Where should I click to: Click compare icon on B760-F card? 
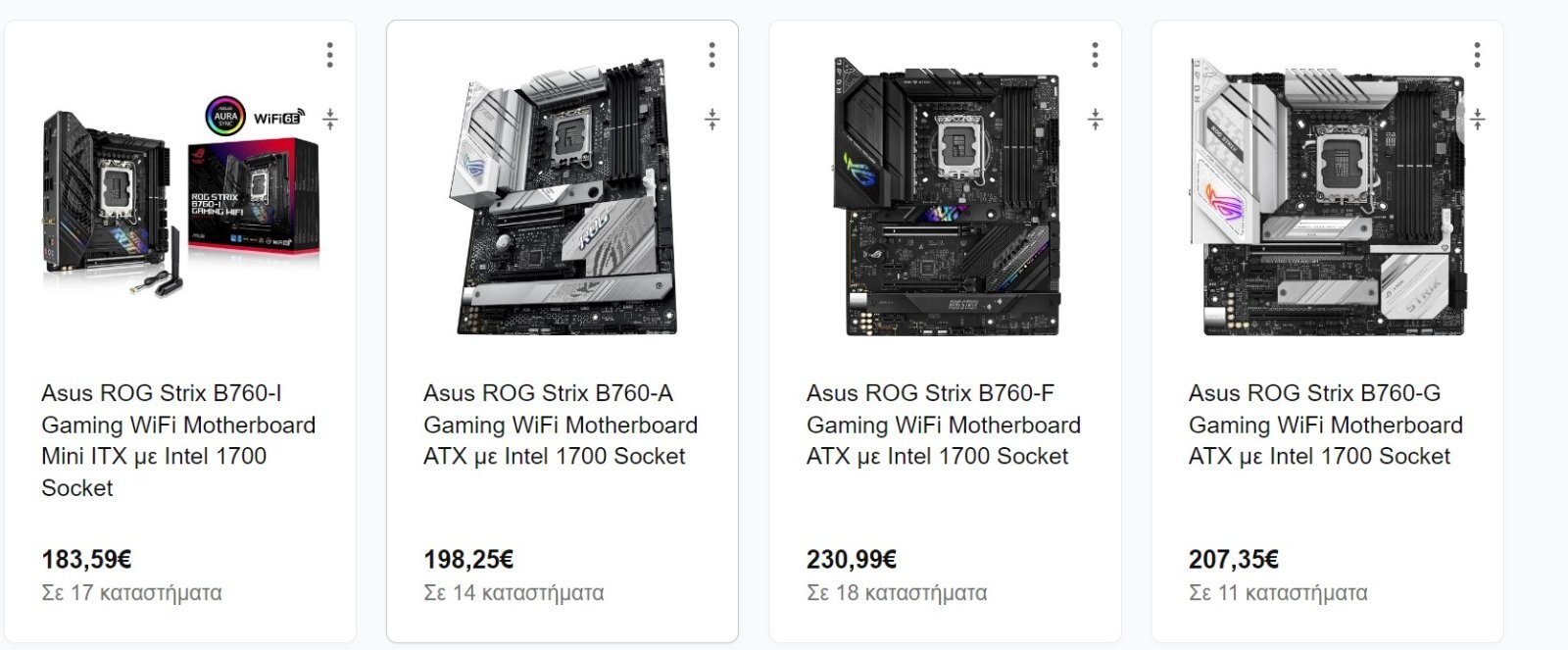[x=1096, y=120]
